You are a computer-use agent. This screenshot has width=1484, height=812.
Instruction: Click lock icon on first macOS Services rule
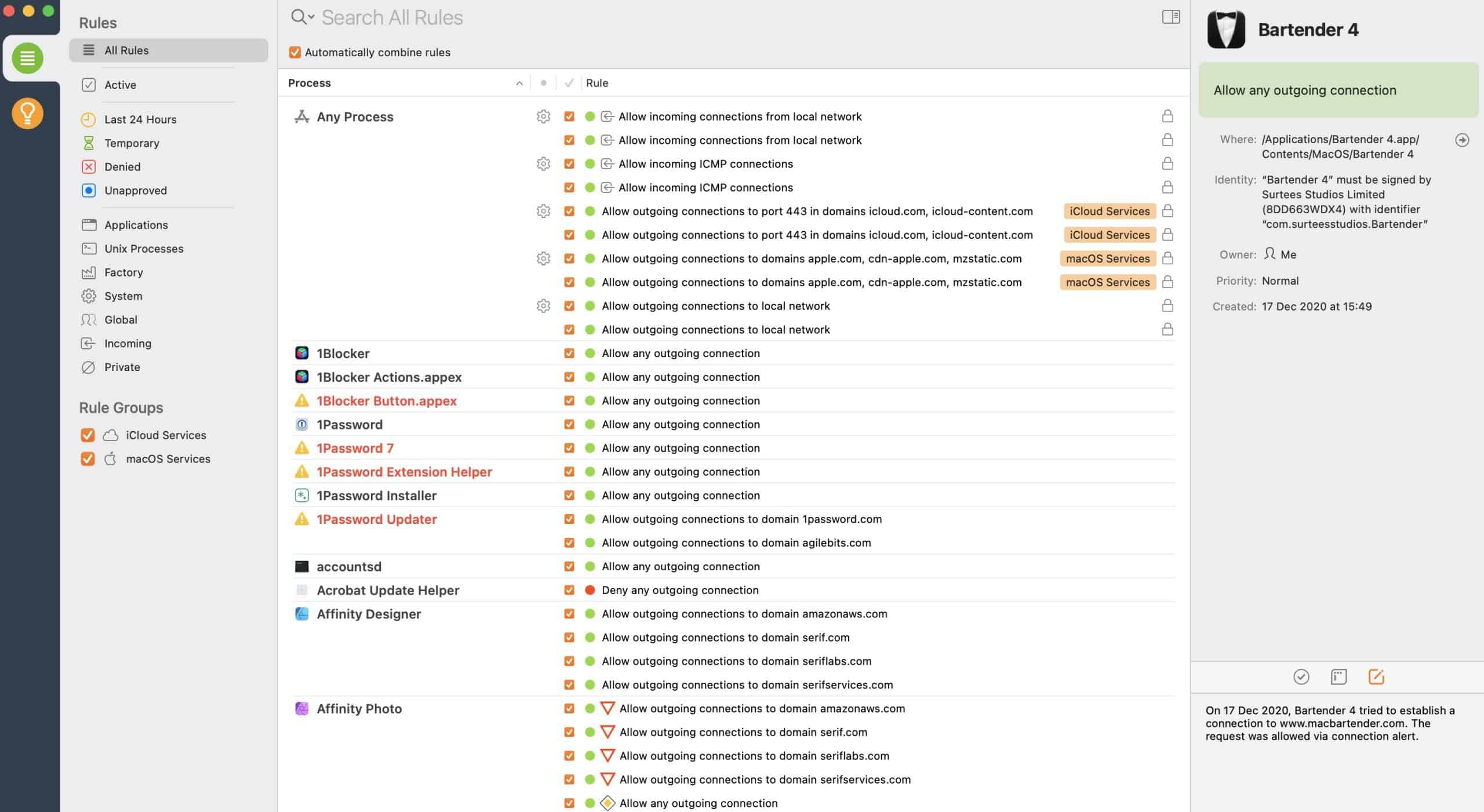(1167, 258)
